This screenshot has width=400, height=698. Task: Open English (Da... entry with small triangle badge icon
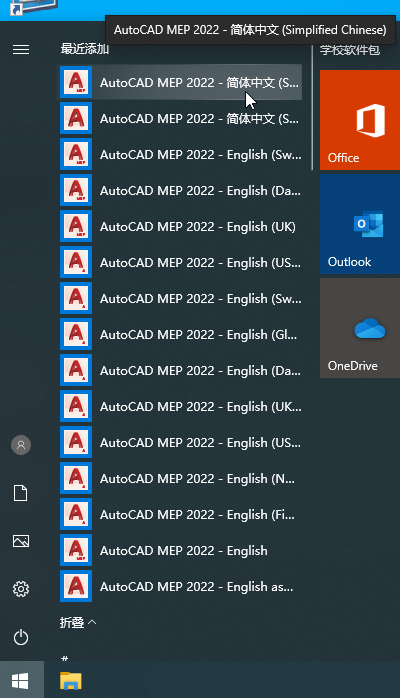point(181,371)
